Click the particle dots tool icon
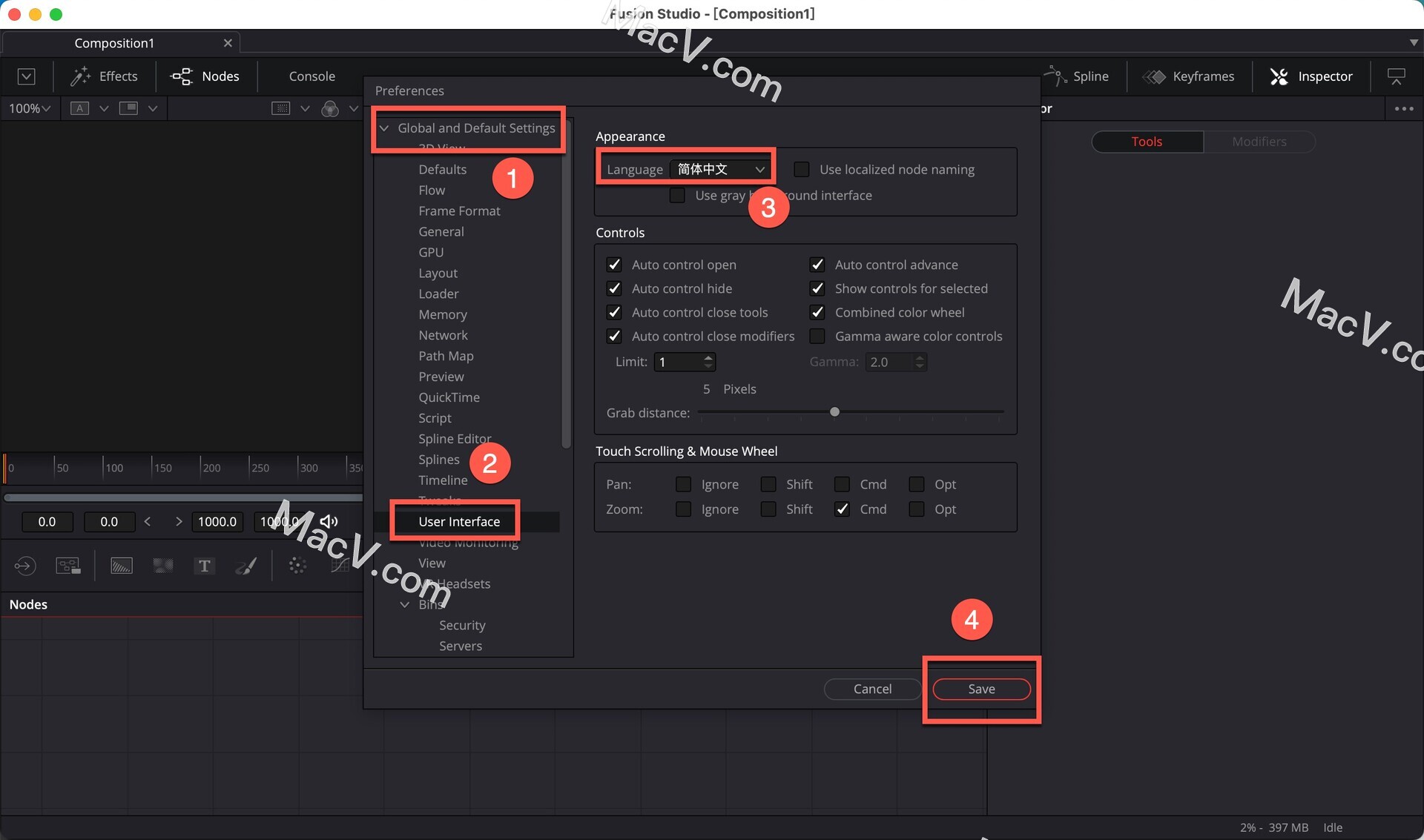Image resolution: width=1424 pixels, height=840 pixels. 296,566
